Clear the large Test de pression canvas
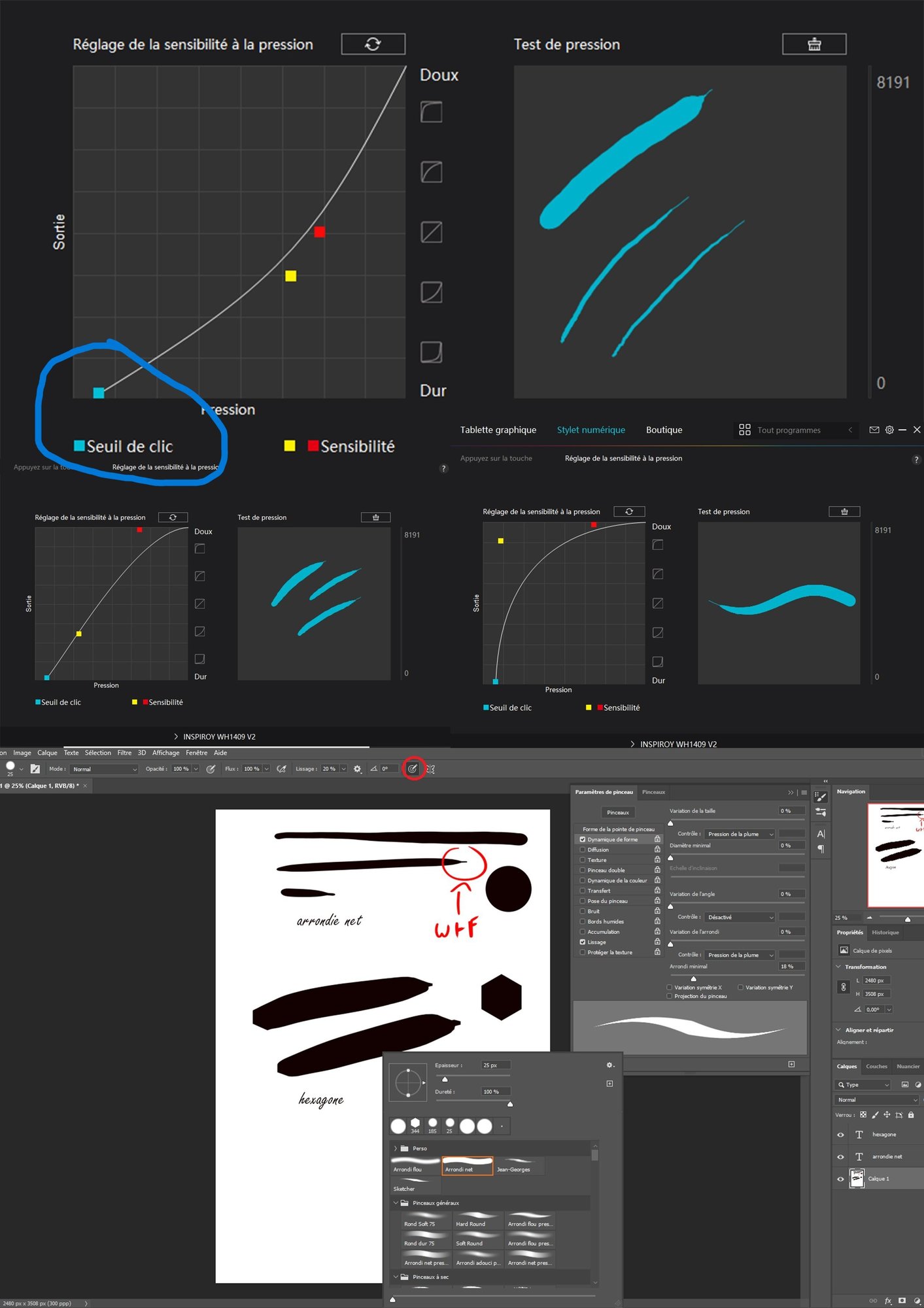The image size is (924, 1308). pyautogui.click(x=813, y=44)
